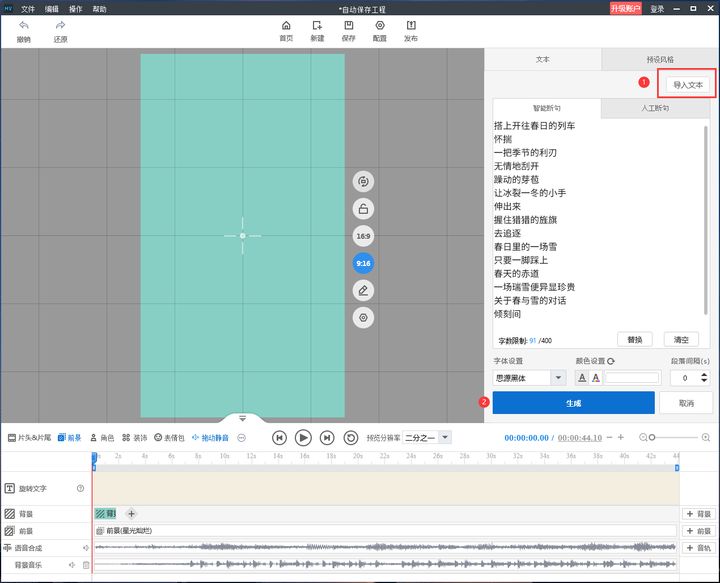720x583 pixels.
Task: Go to 首页 home icon
Action: click(x=286, y=25)
